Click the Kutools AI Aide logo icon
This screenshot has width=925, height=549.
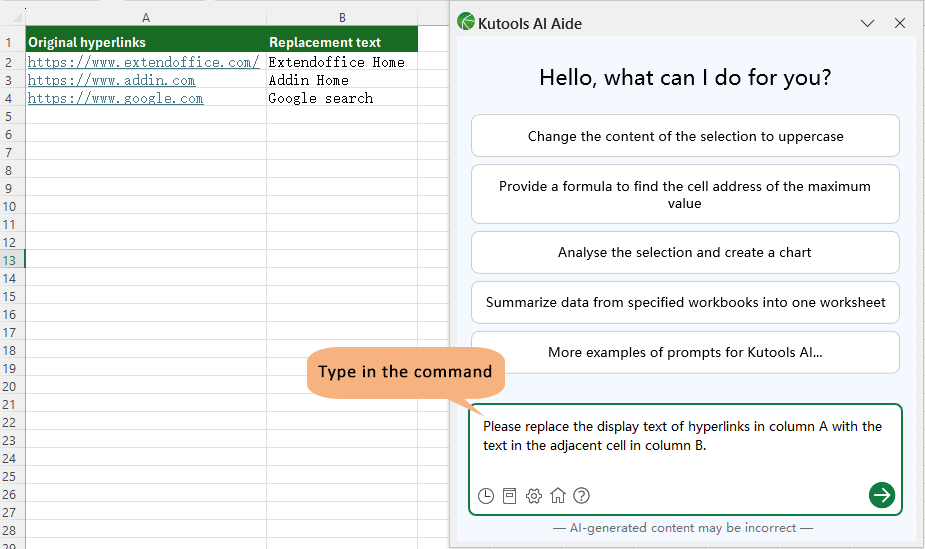tap(466, 22)
